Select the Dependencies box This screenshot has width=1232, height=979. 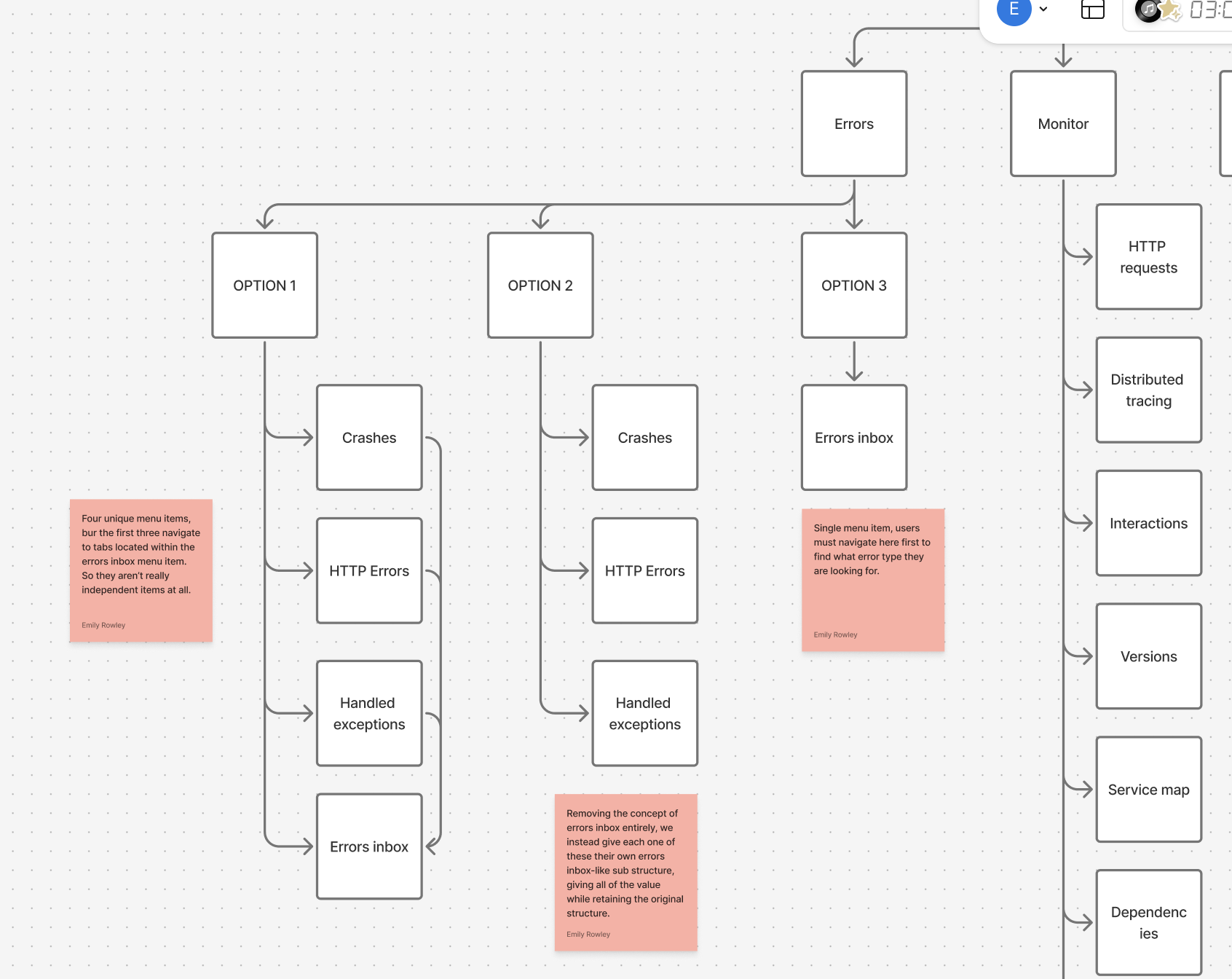coord(1149,923)
